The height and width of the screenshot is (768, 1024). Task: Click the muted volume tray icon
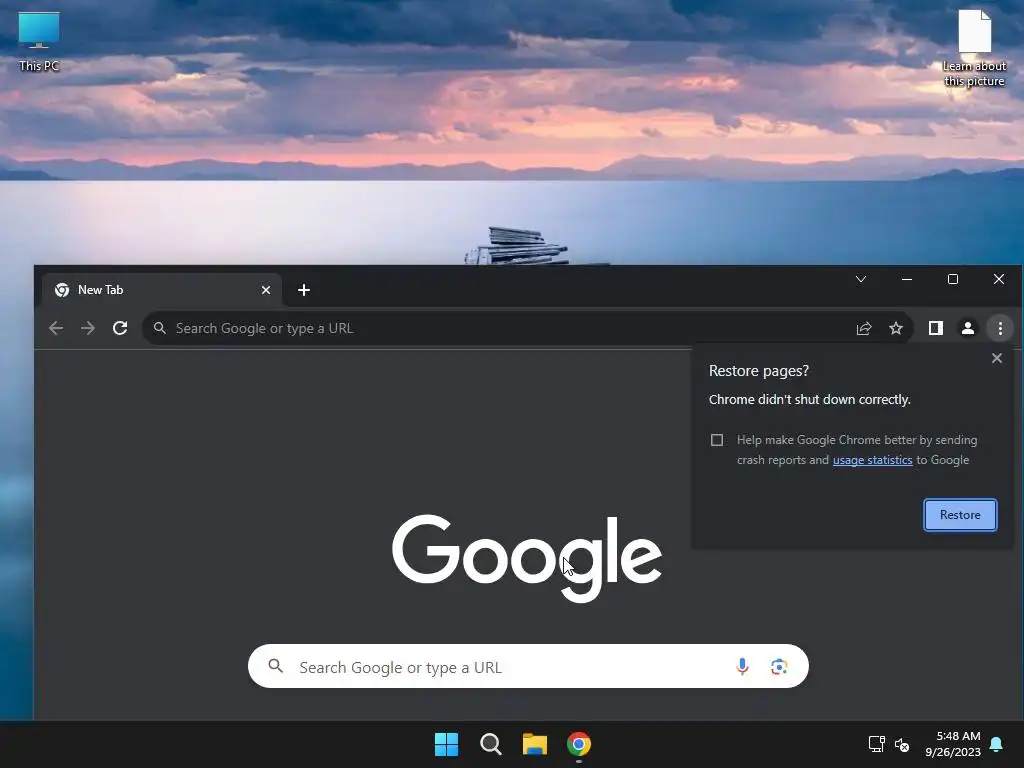[902, 744]
